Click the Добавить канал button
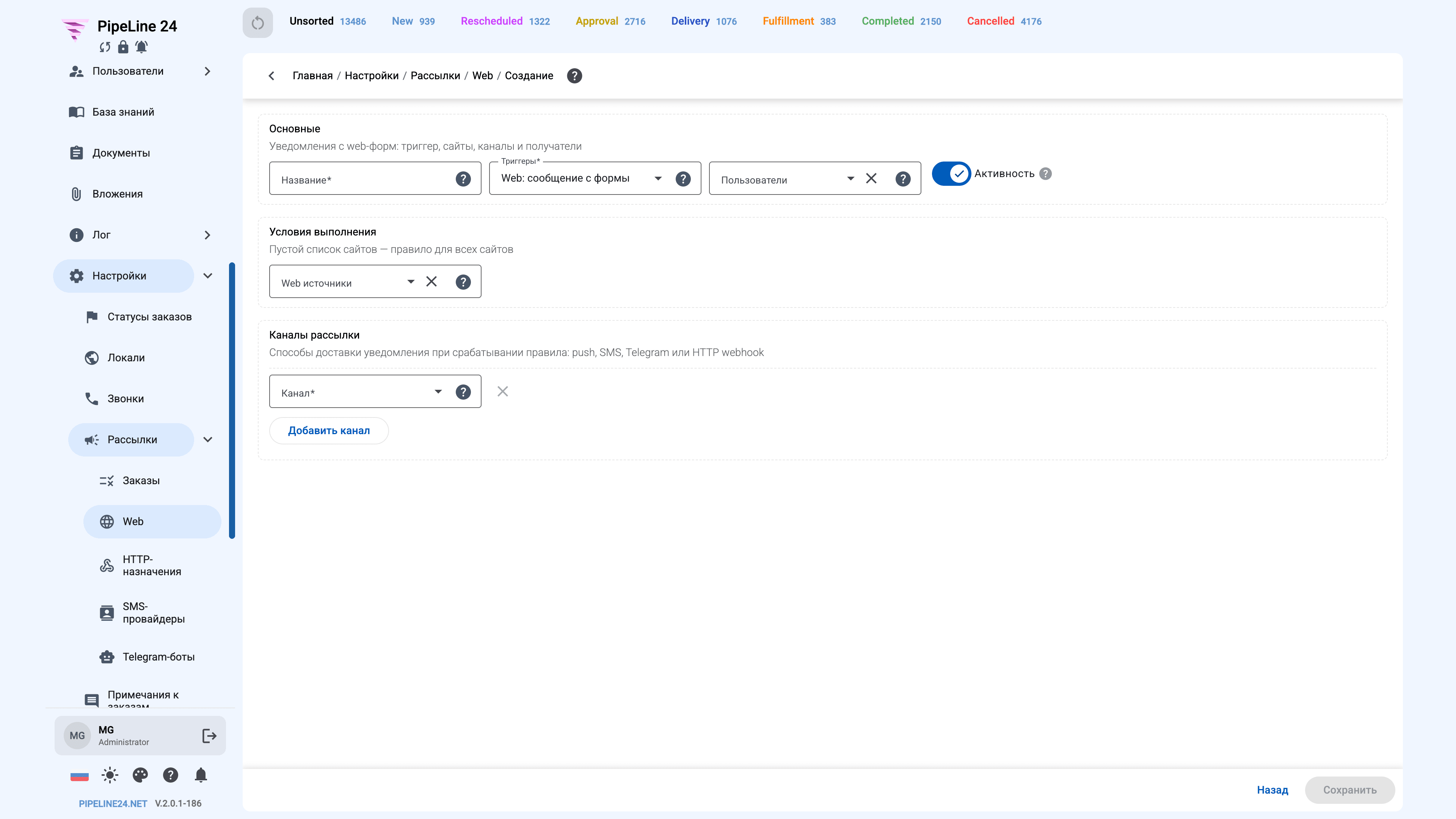The height and width of the screenshot is (819, 1456). [x=329, y=431]
